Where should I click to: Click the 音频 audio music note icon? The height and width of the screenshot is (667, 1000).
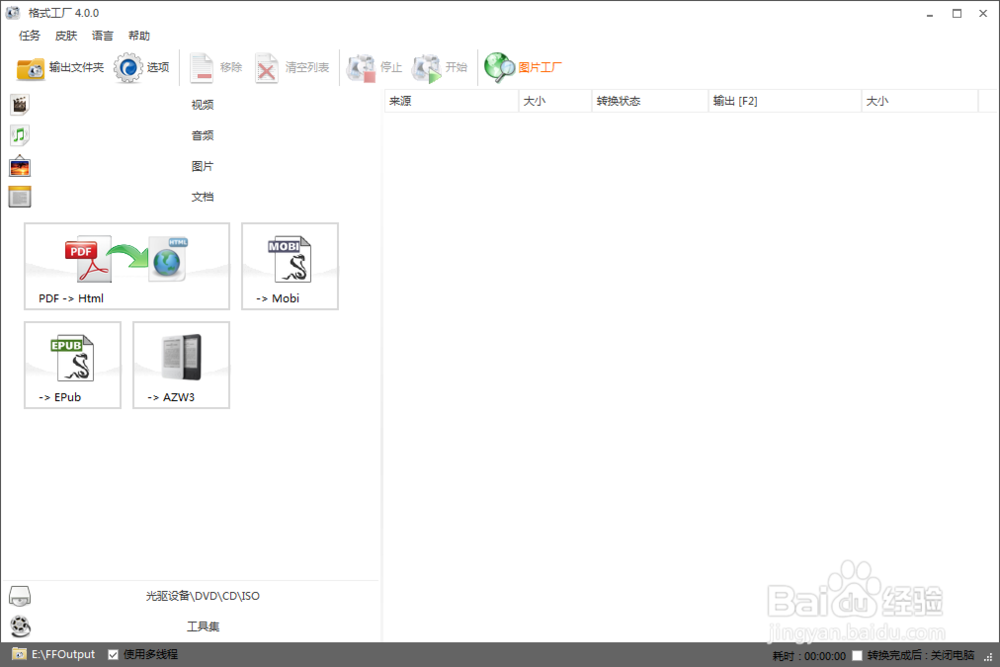20,135
